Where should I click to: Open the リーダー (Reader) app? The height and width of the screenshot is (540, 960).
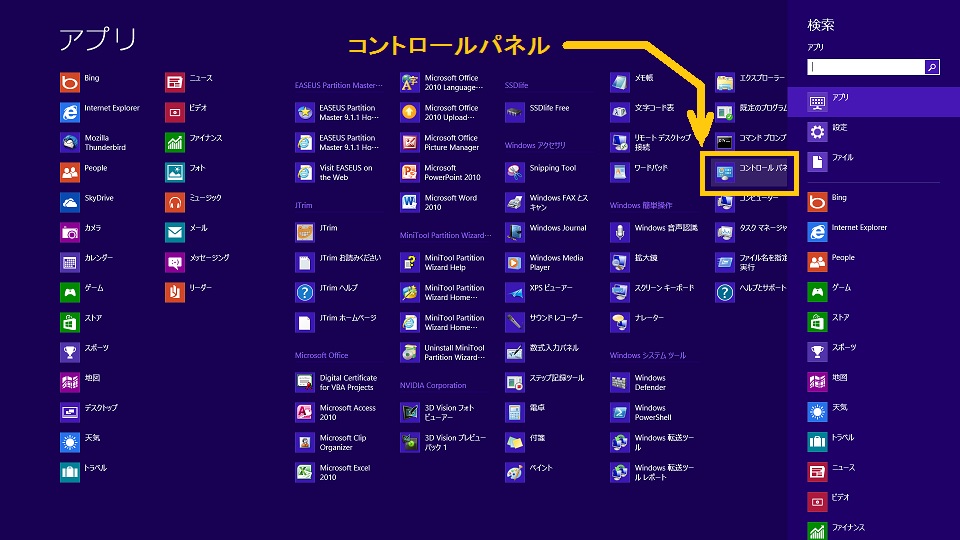click(x=189, y=292)
